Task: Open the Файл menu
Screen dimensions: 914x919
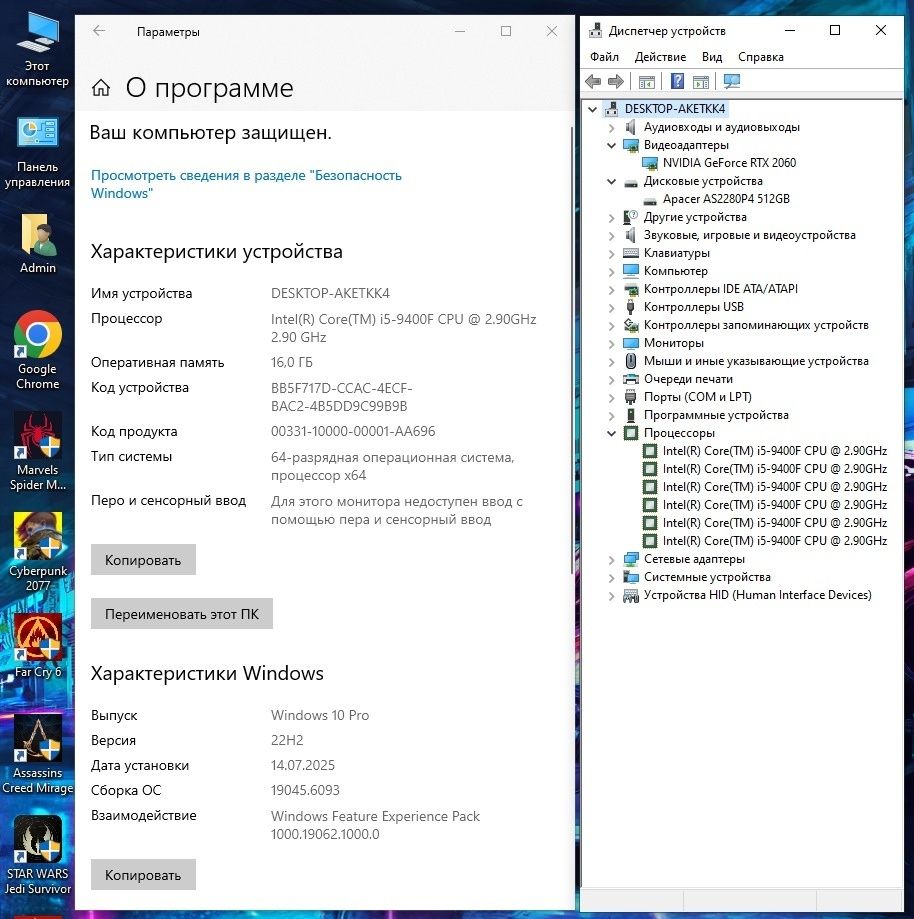Action: click(604, 57)
